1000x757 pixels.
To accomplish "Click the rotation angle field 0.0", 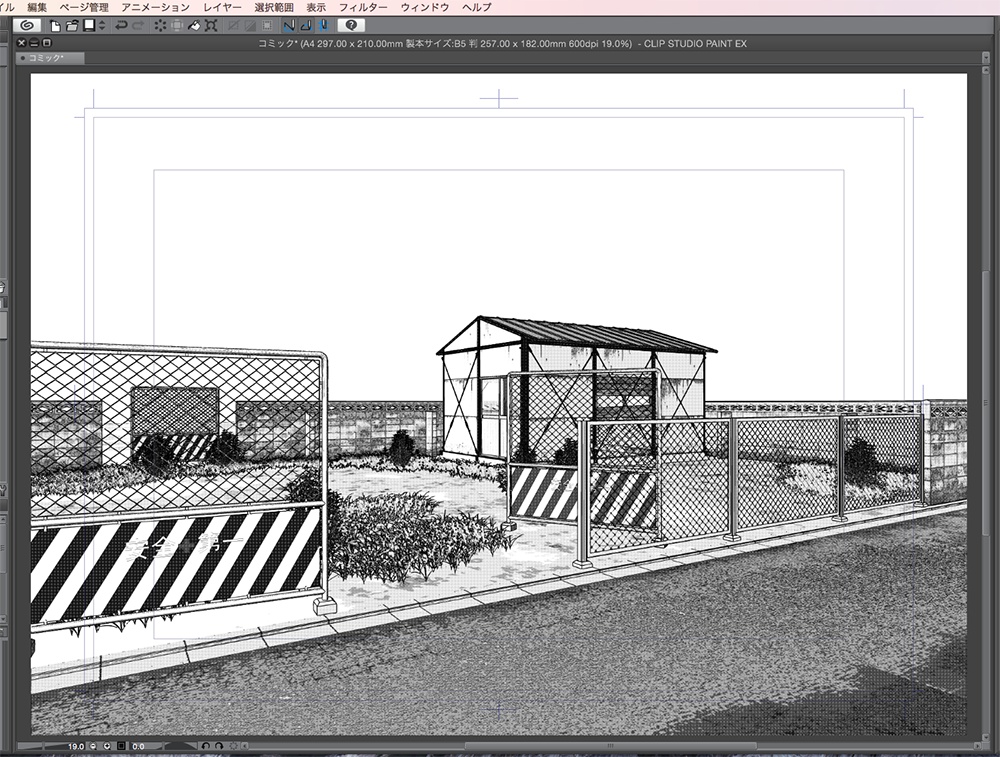I will [x=138, y=746].
